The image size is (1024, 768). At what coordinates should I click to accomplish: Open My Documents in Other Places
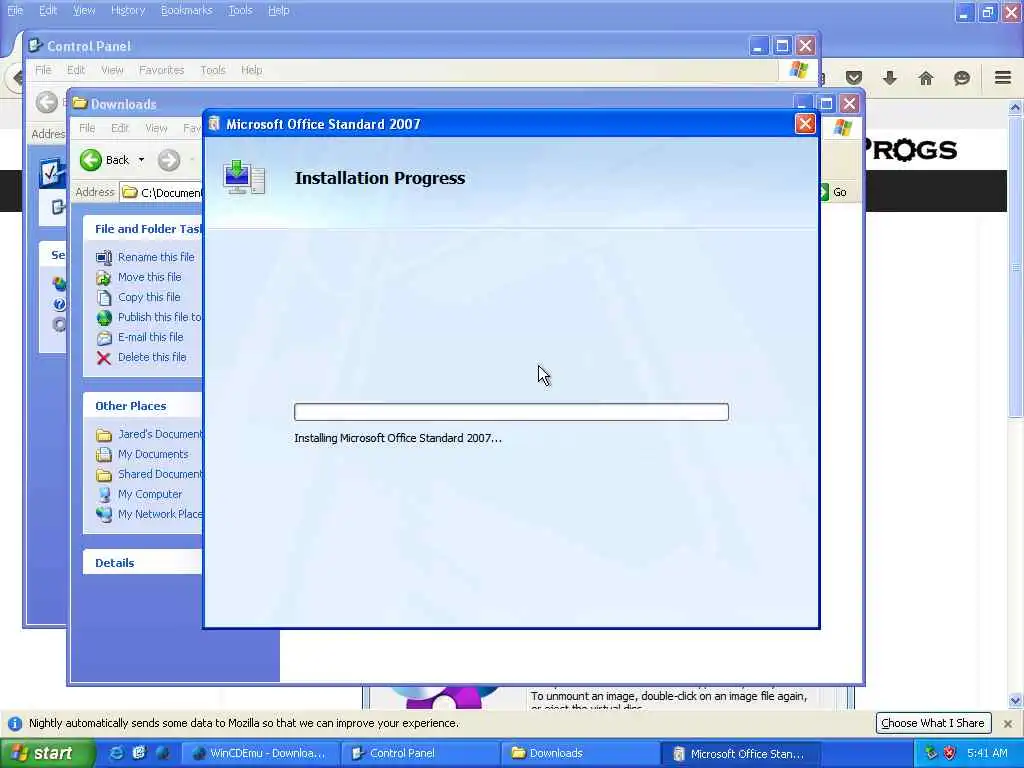(x=153, y=455)
